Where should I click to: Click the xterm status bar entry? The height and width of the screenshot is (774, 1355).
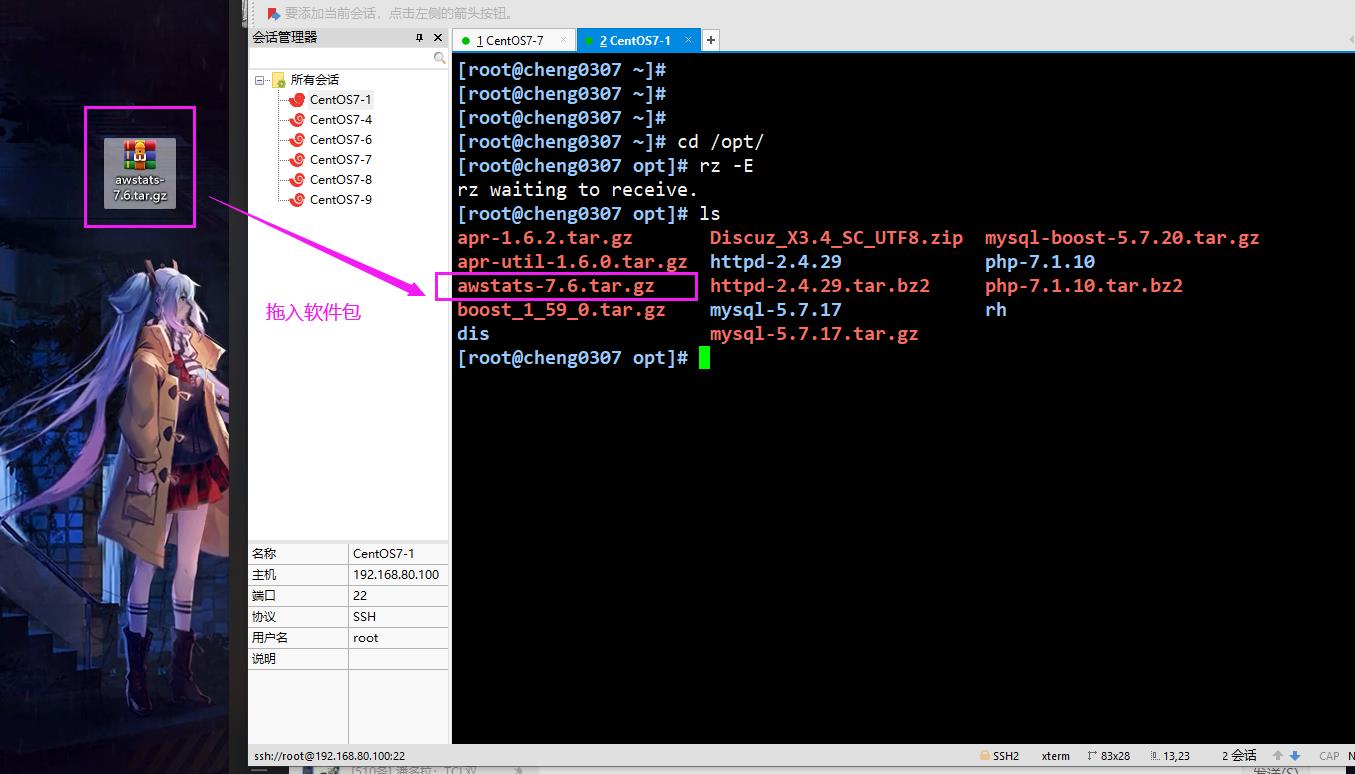click(1055, 756)
